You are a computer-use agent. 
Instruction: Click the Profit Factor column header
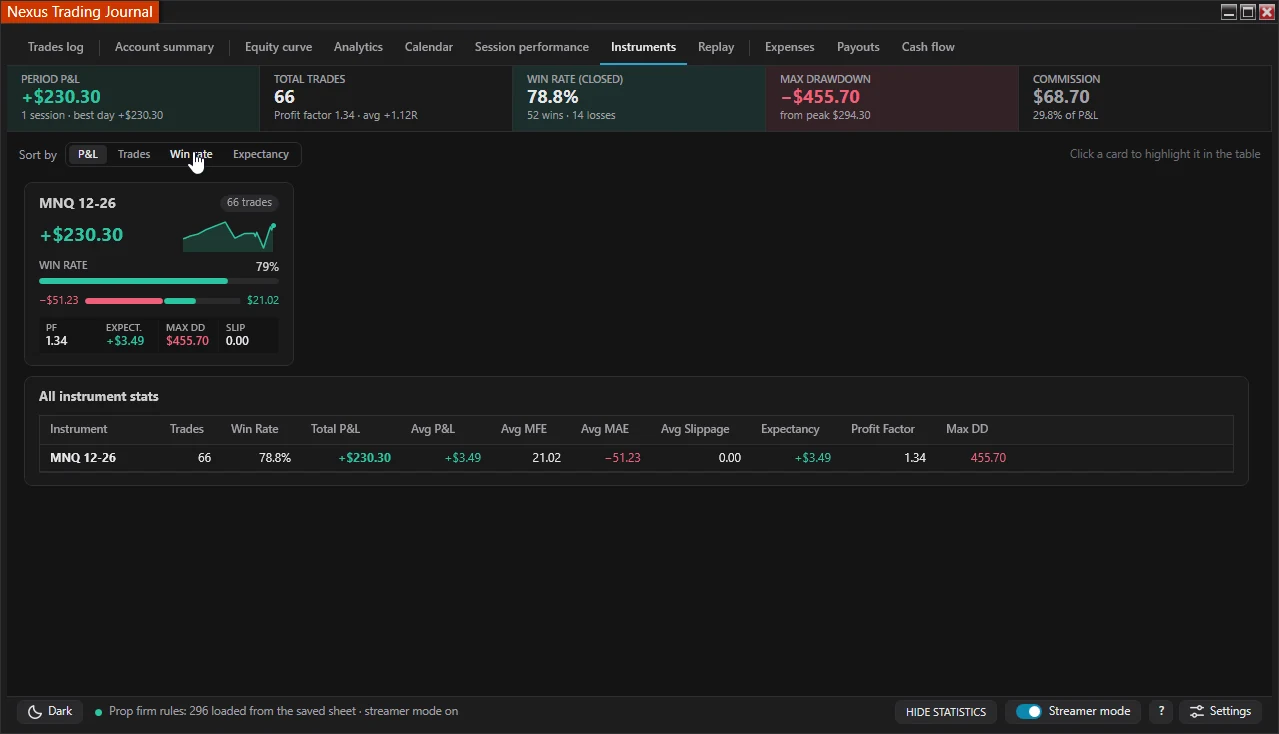[883, 429]
